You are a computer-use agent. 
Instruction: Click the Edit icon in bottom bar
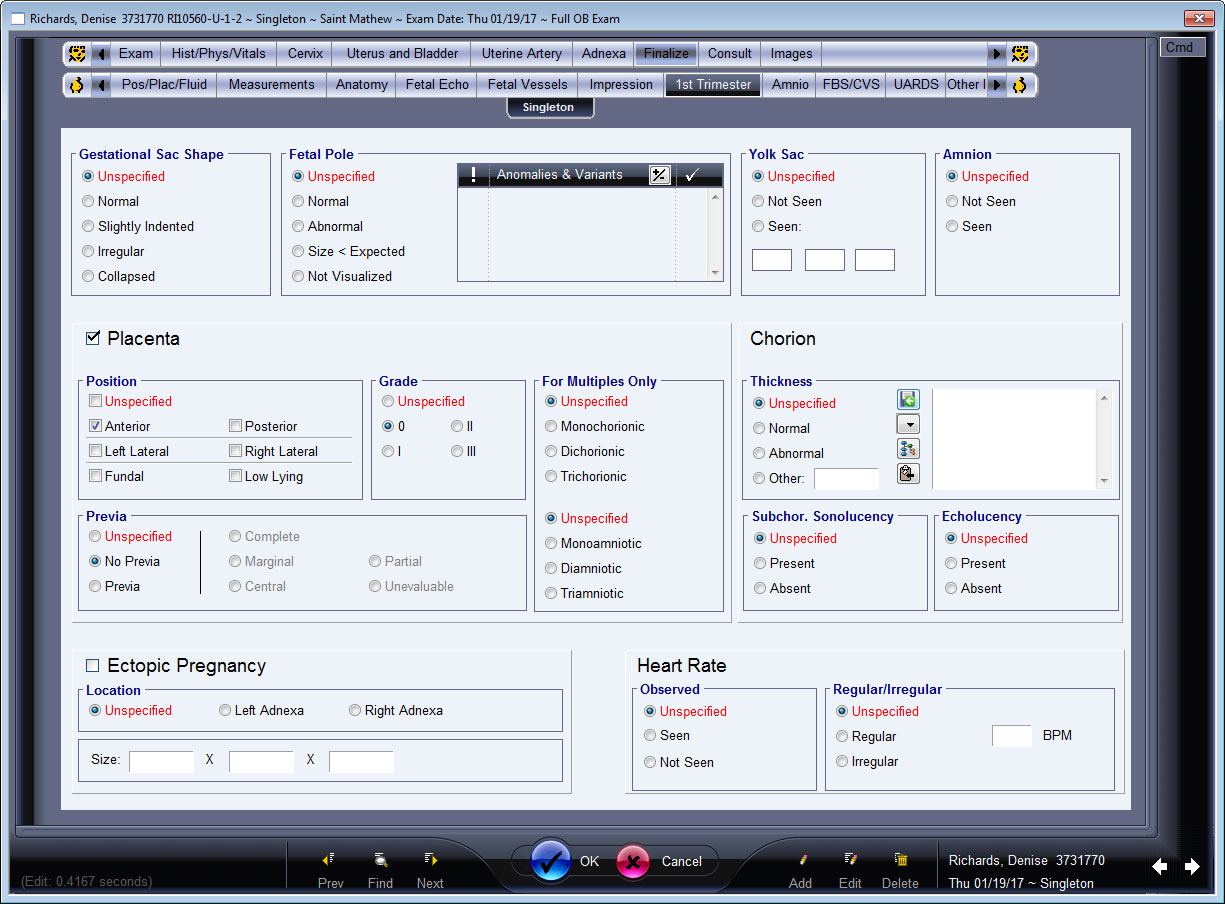pos(851,859)
